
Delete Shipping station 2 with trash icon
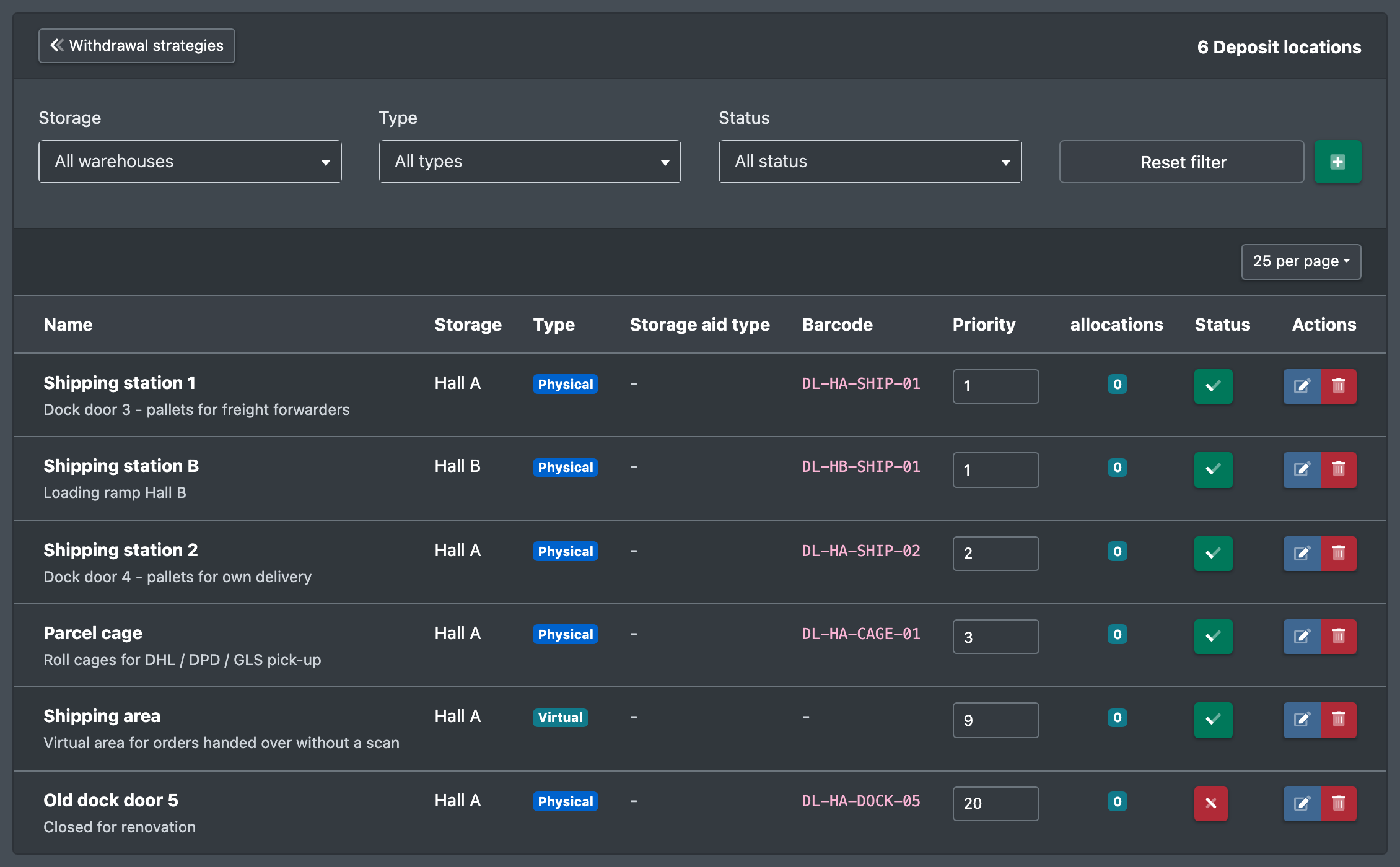pyautogui.click(x=1339, y=554)
